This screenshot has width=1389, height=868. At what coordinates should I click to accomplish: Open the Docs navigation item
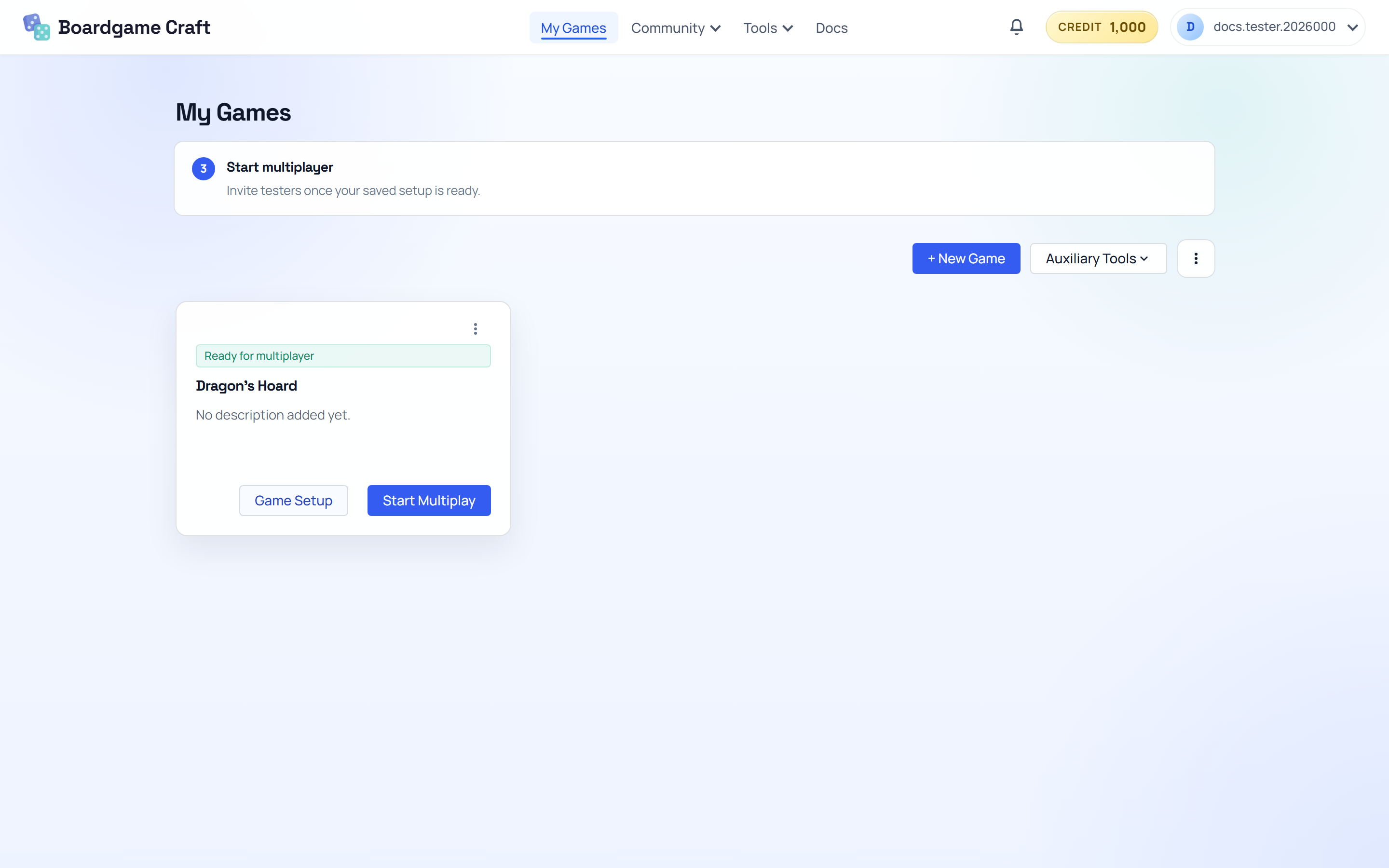[x=831, y=27]
